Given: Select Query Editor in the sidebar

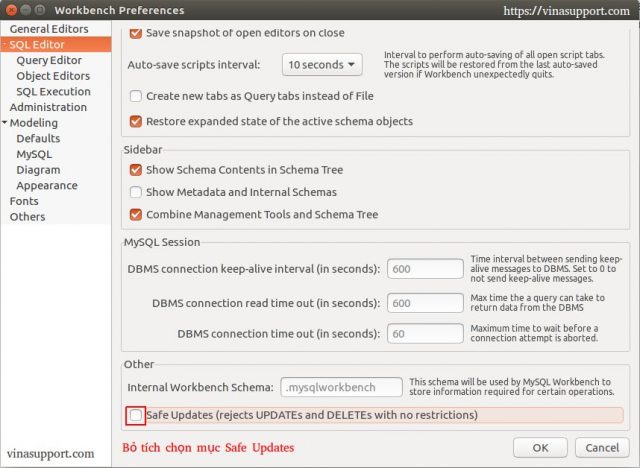Looking at the screenshot, I should (49, 60).
